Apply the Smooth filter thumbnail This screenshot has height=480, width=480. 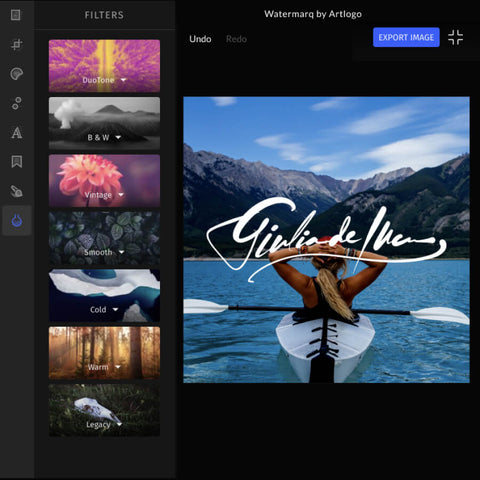point(104,238)
